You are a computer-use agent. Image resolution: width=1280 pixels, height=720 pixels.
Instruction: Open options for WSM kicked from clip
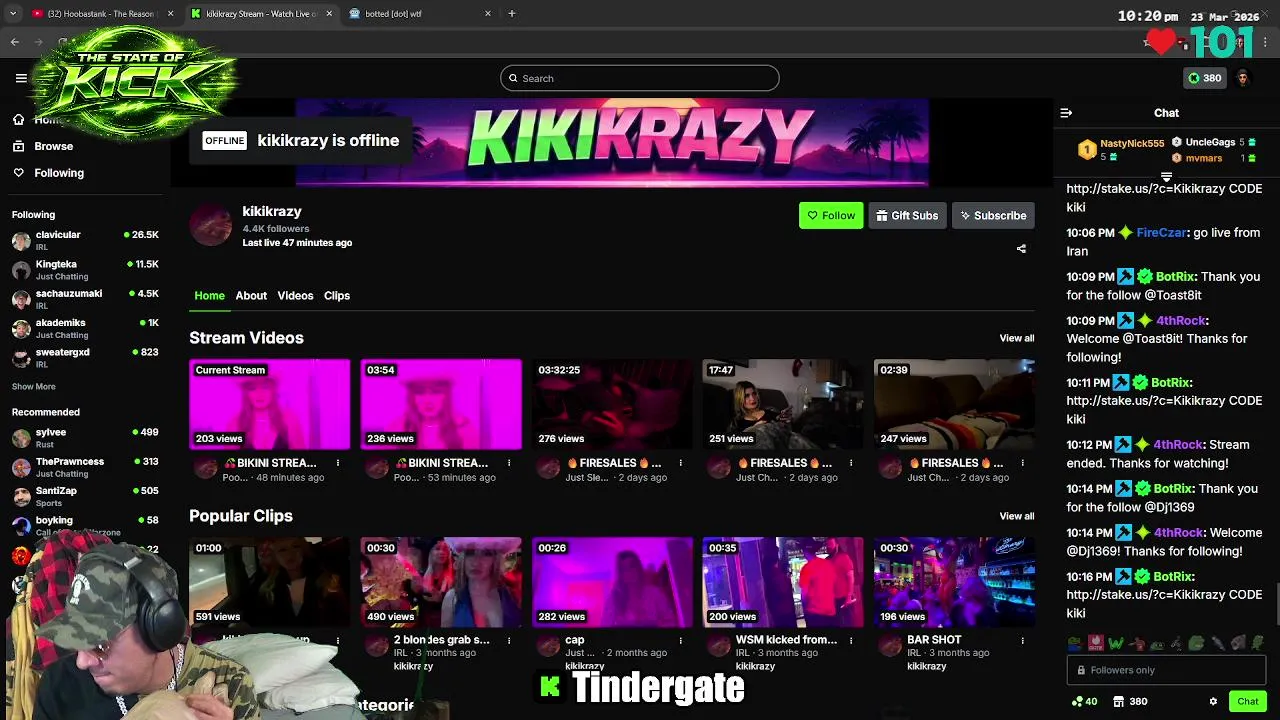851,640
